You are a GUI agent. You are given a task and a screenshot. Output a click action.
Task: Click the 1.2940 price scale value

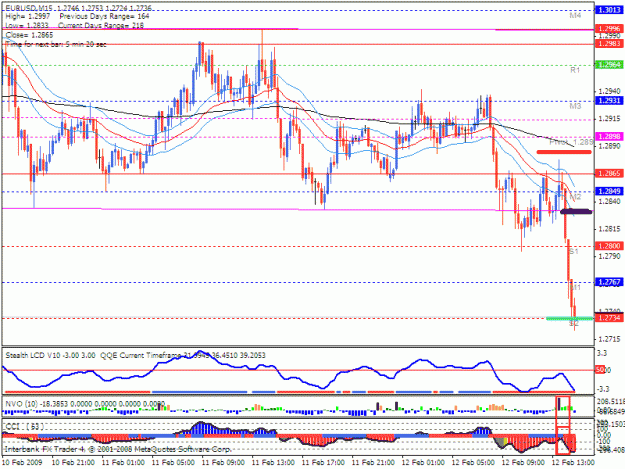click(x=610, y=91)
